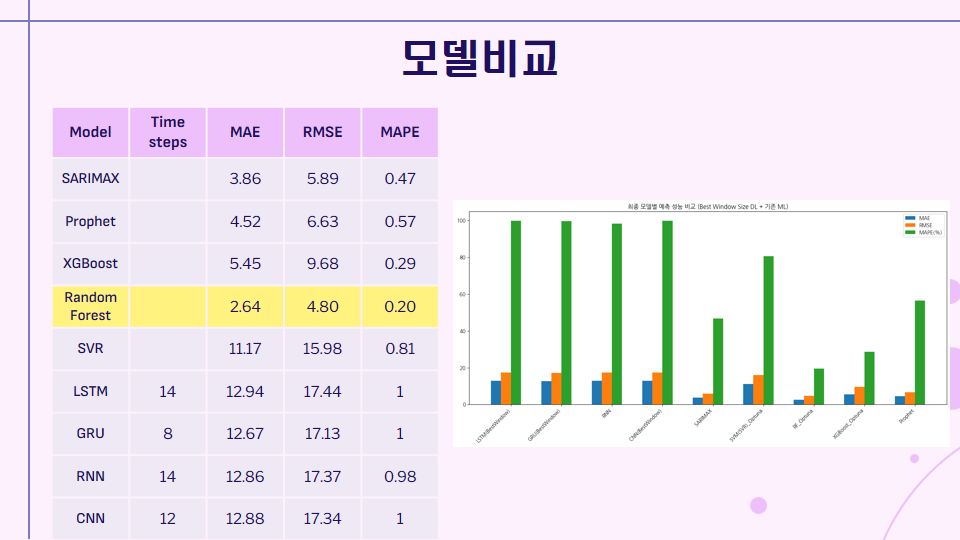Click the LSTM RMSE value 17.44

323,392
